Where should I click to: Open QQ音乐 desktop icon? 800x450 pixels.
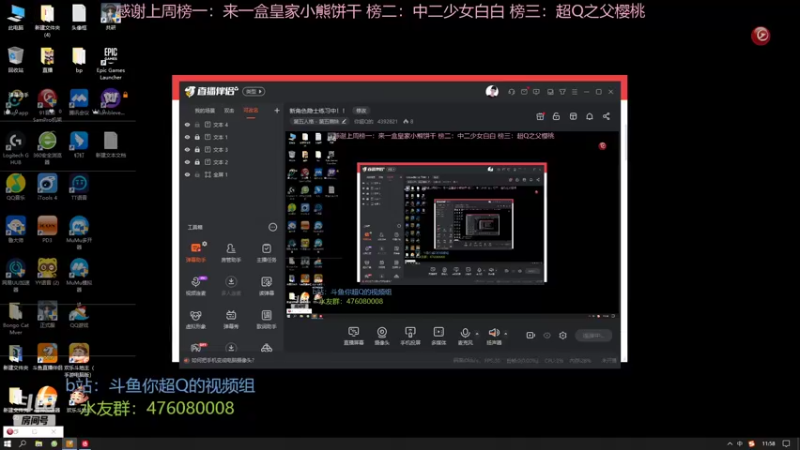[16, 187]
